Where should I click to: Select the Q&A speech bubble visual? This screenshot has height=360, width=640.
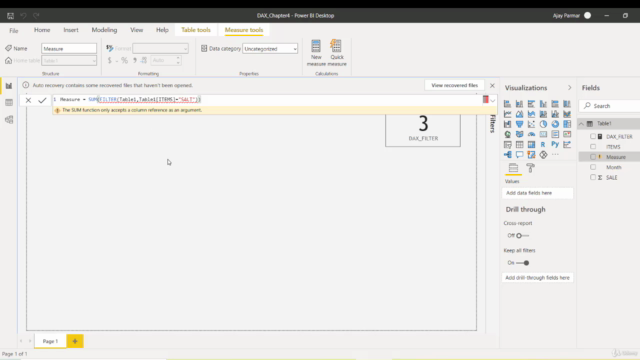[x=519, y=155]
